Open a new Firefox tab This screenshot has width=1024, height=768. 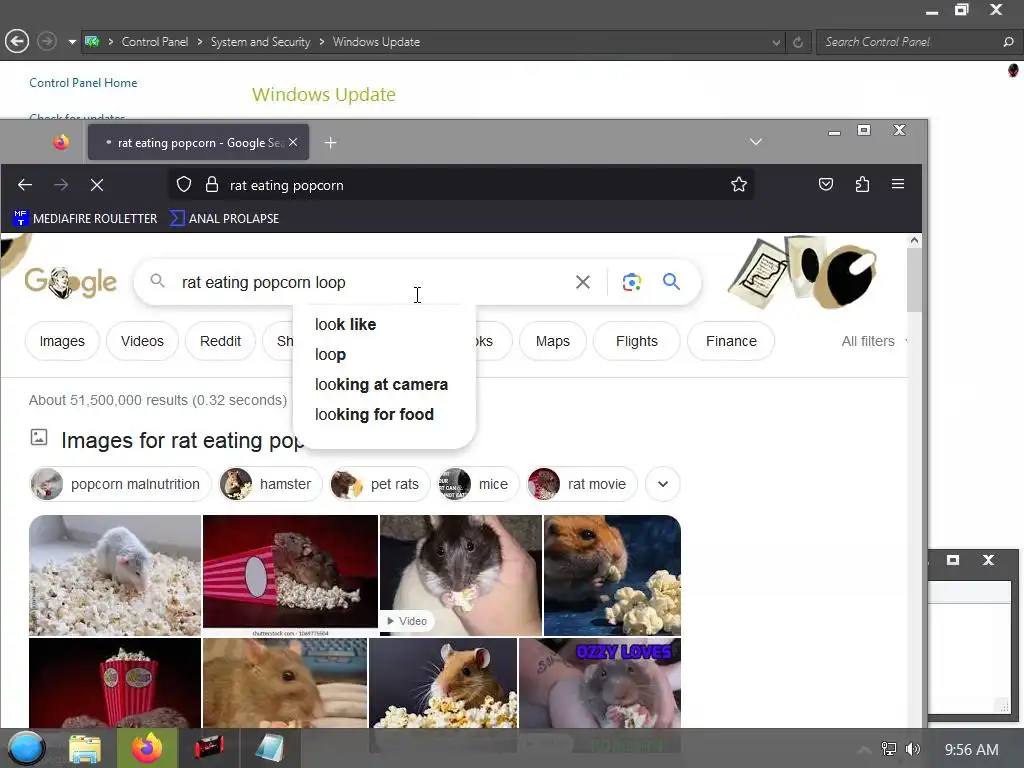(330, 142)
